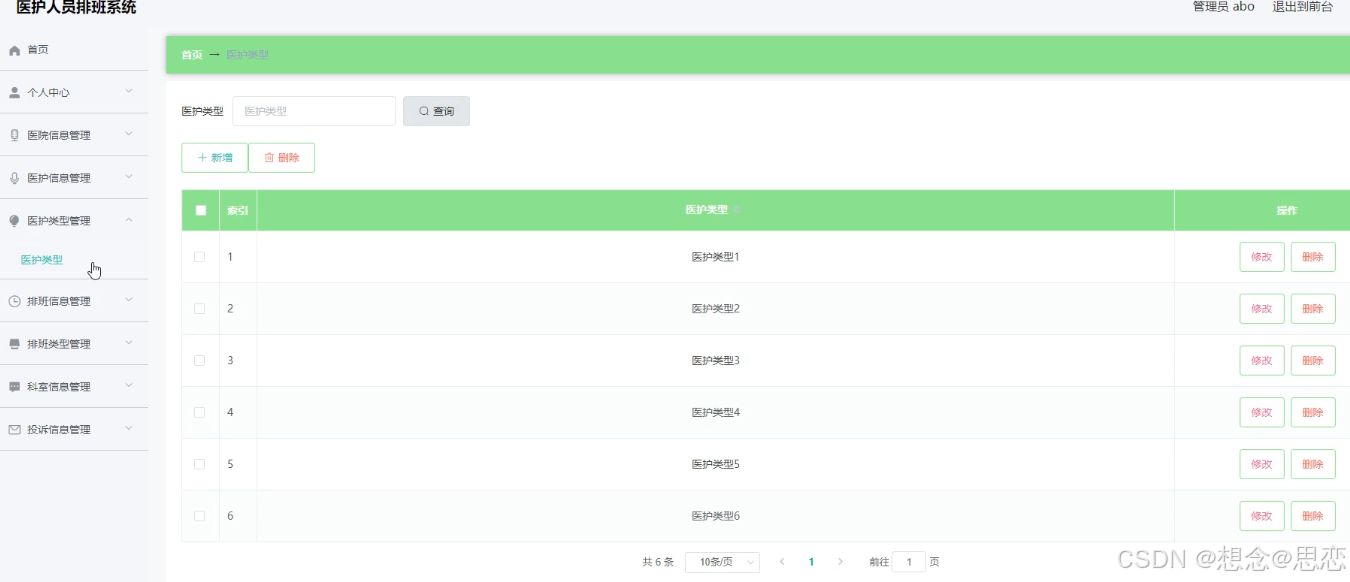Click 修改 for row 医护类型3
The image size is (1350, 582).
(x=1262, y=361)
